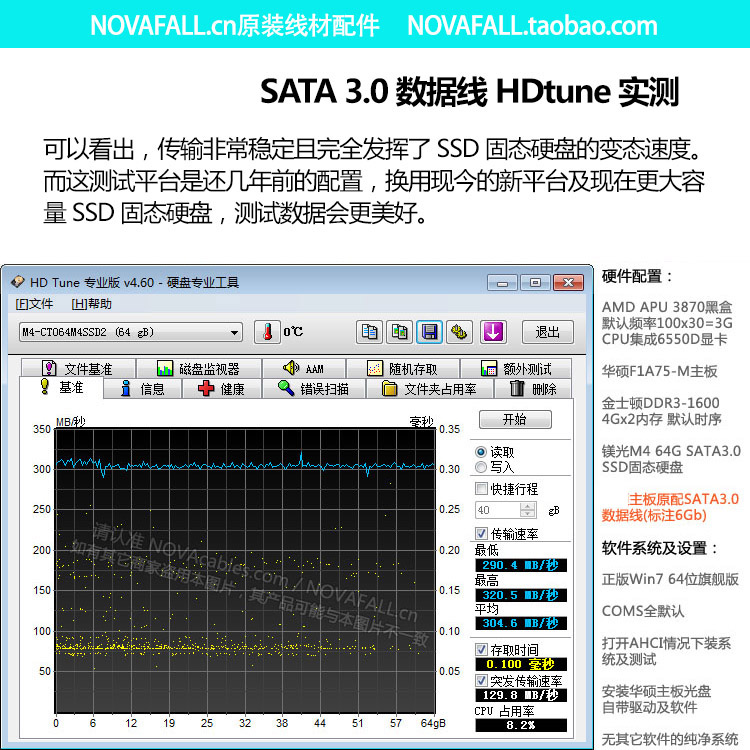Open the 帮助 menu

tap(91, 304)
